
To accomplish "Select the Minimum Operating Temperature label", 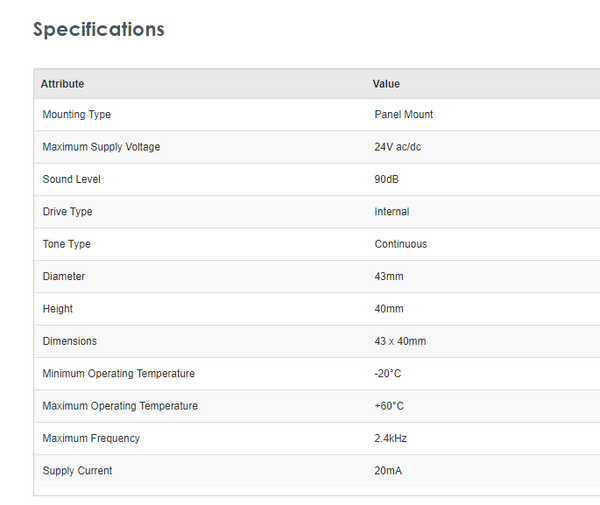I will coord(118,374).
